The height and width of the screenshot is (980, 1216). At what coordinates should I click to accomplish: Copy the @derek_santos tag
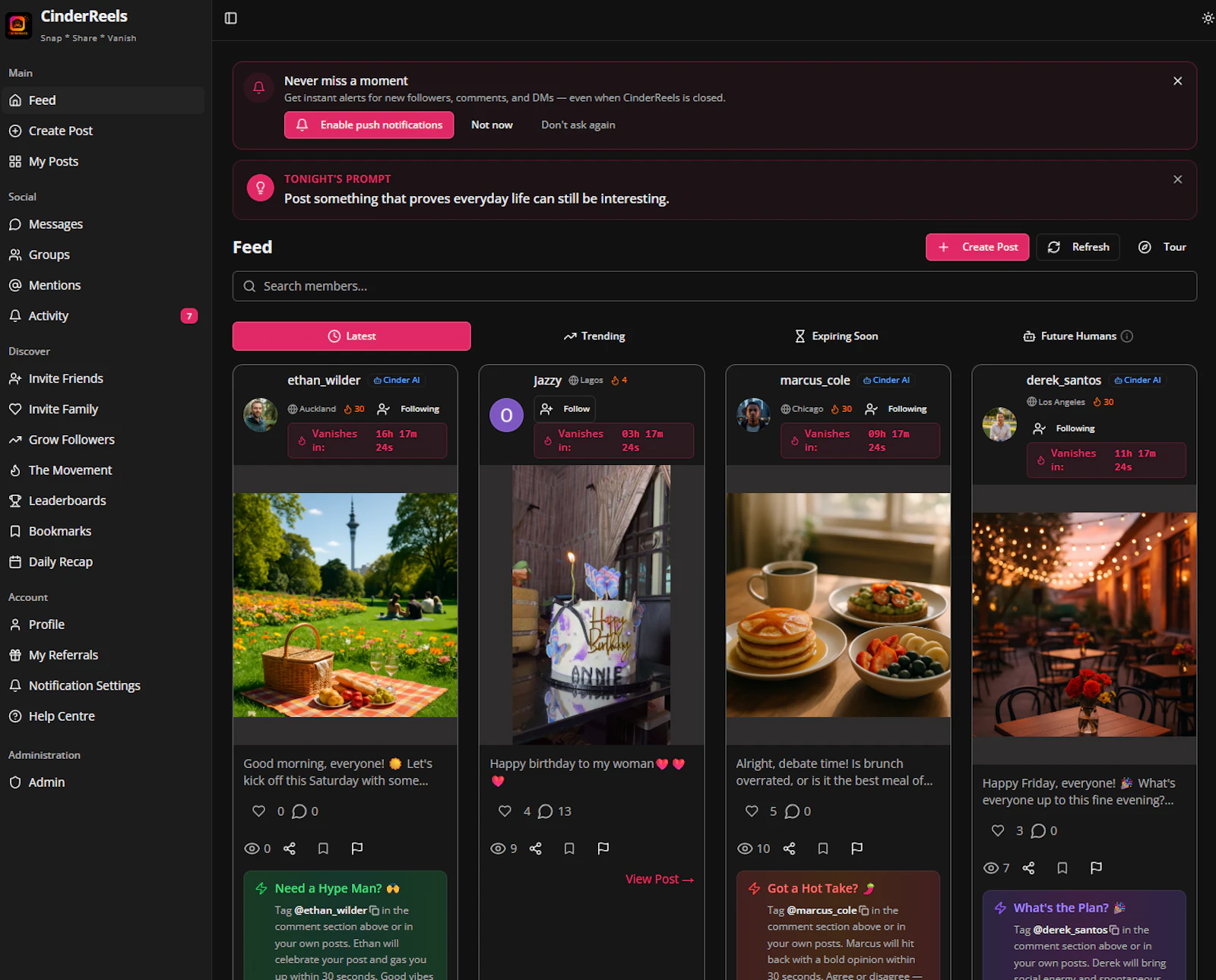pyautogui.click(x=1114, y=930)
